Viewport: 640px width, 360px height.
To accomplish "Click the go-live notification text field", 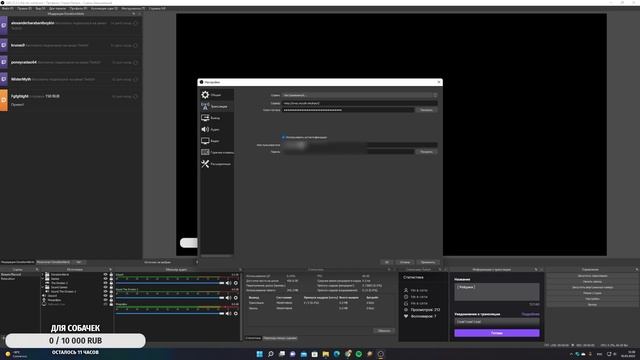I will pyautogui.click(x=497, y=322).
